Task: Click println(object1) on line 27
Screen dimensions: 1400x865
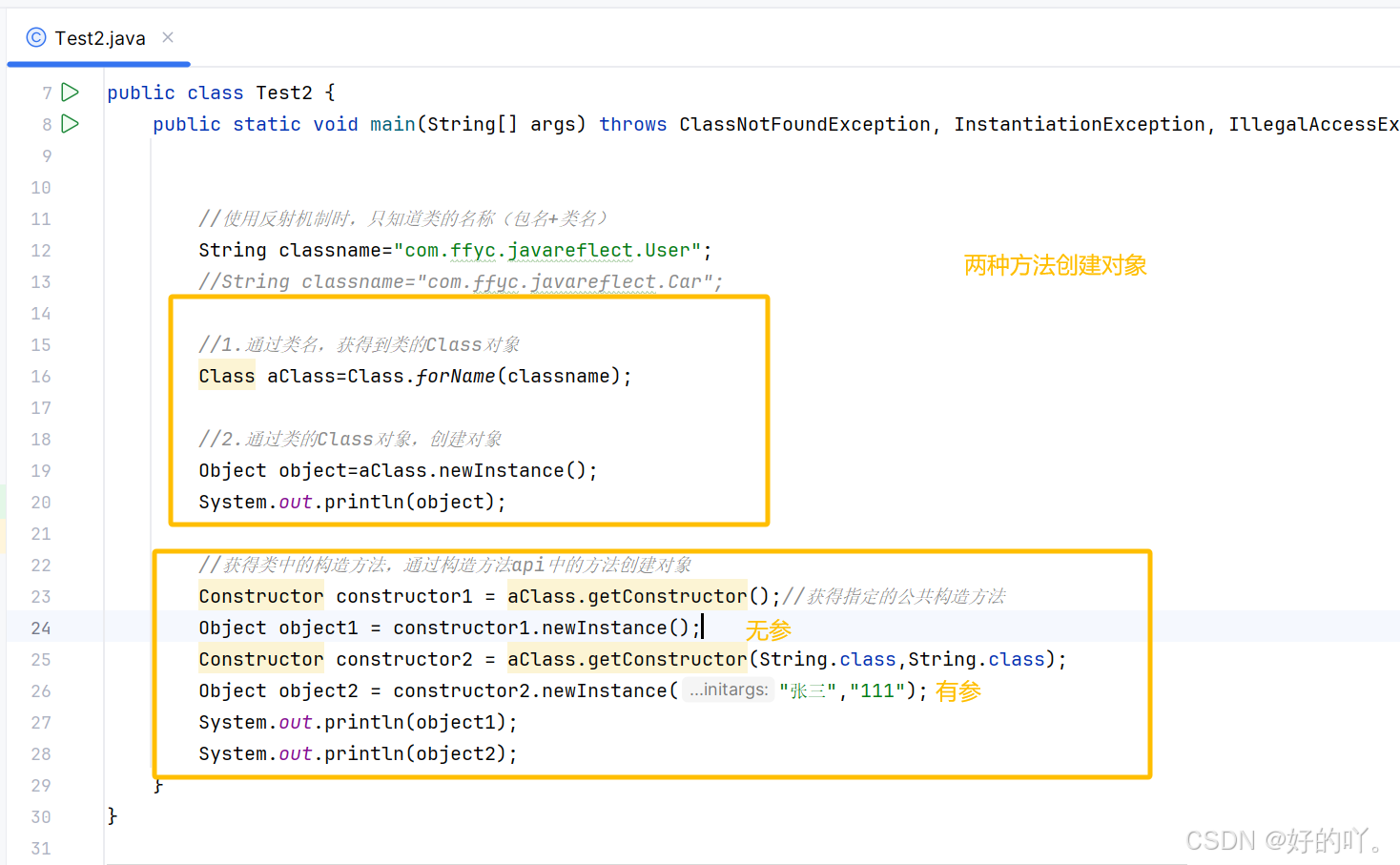Action: pos(416,723)
